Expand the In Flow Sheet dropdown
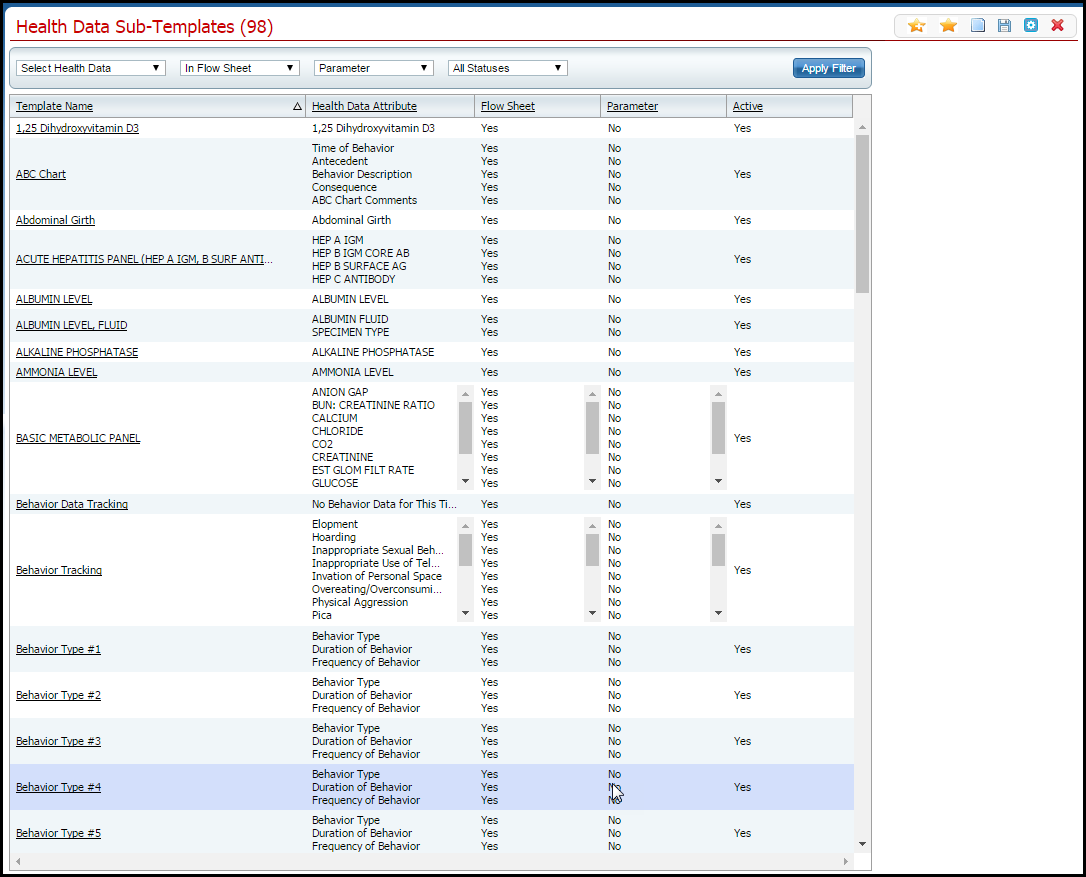The width and height of the screenshot is (1086, 877). click(x=239, y=68)
